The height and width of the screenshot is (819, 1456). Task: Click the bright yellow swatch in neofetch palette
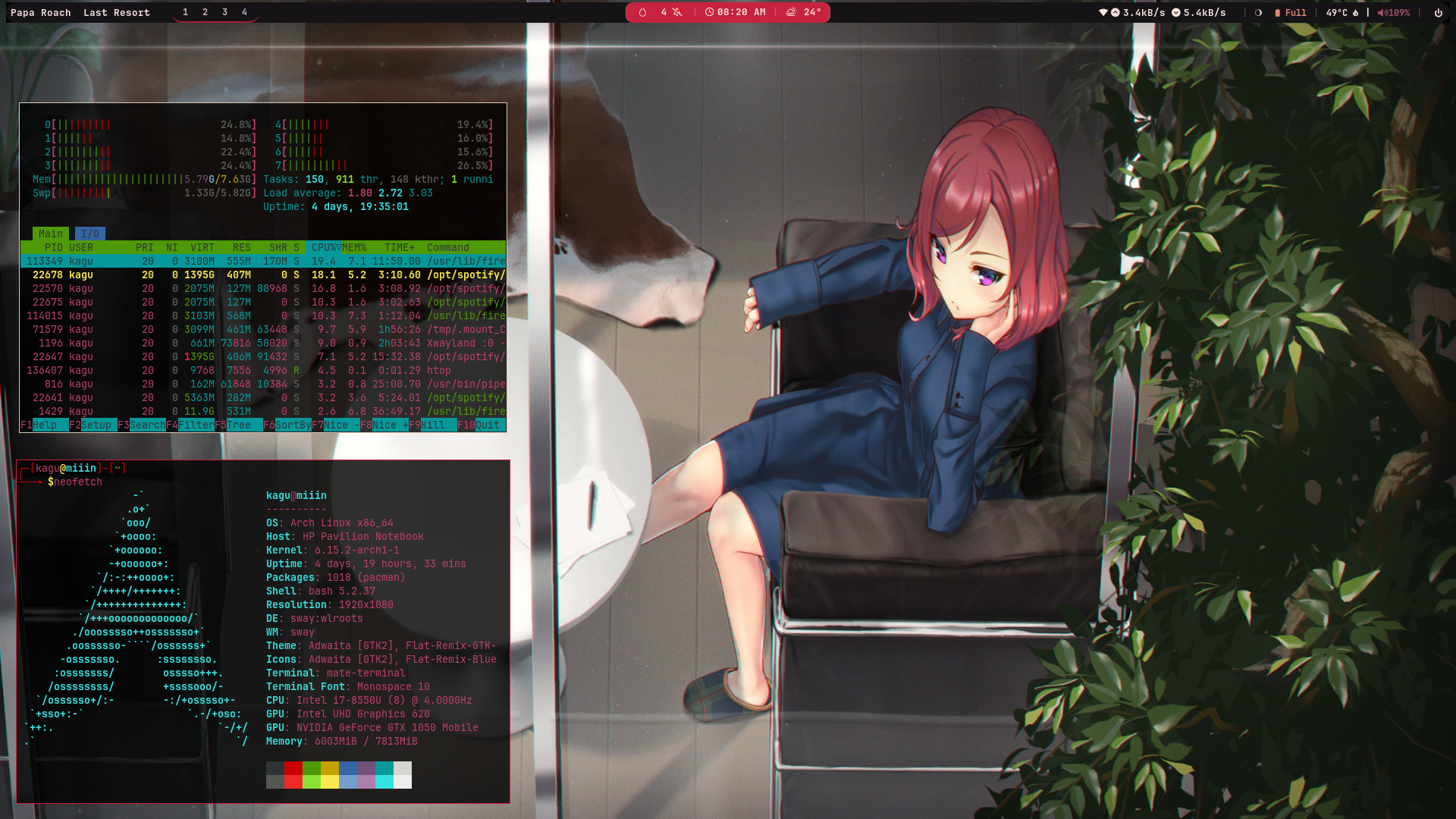pyautogui.click(x=330, y=782)
